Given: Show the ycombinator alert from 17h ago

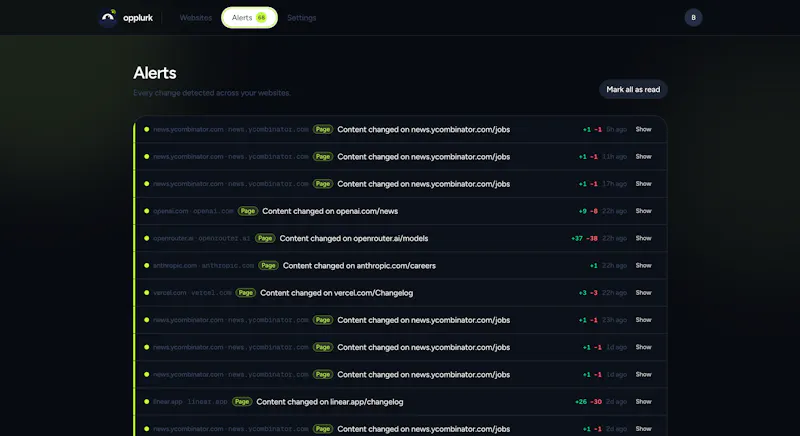Looking at the screenshot, I should coord(643,184).
